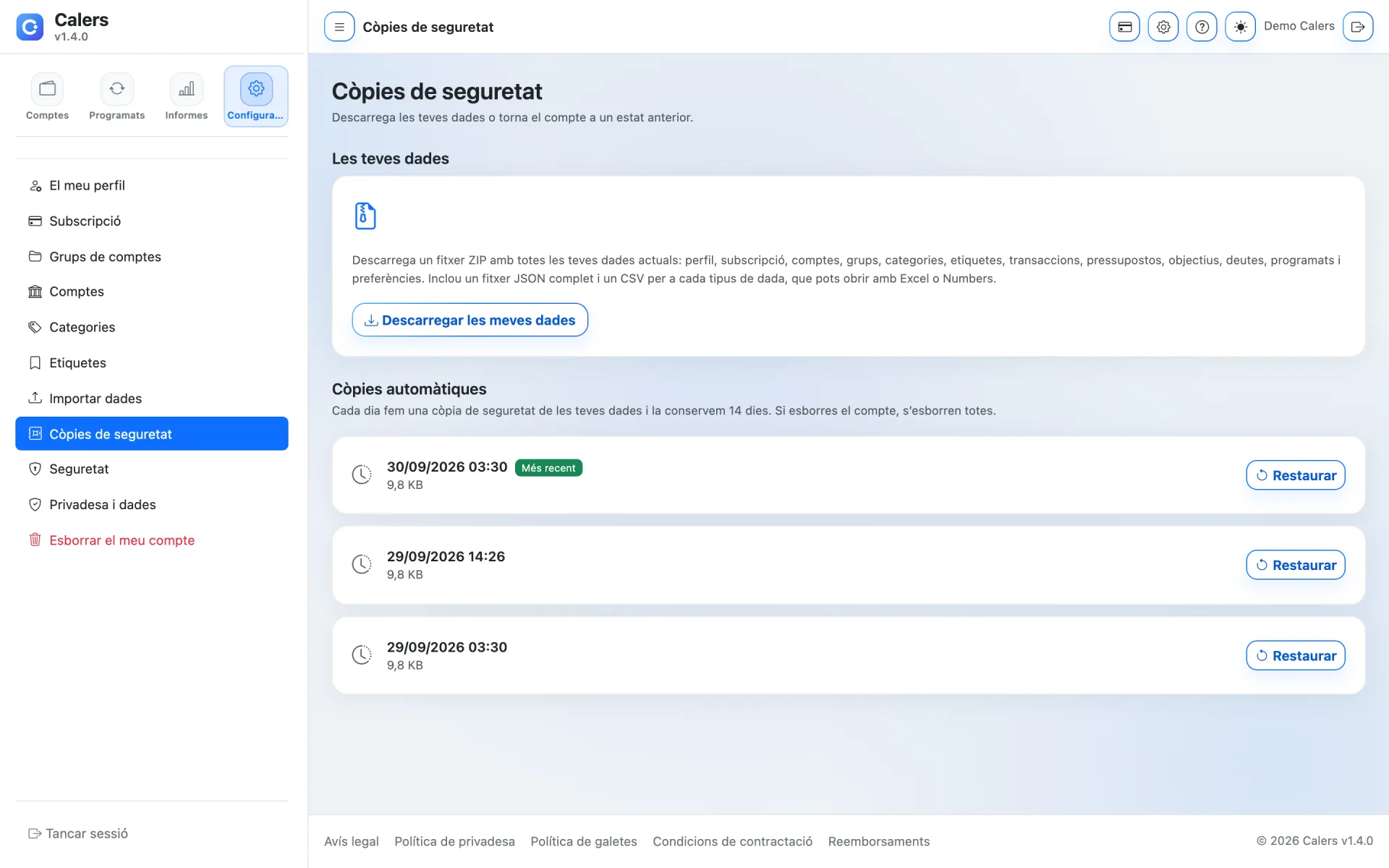Viewport: 1389px width, 868px height.
Task: Open Reemborsaments footer link
Action: [879, 841]
